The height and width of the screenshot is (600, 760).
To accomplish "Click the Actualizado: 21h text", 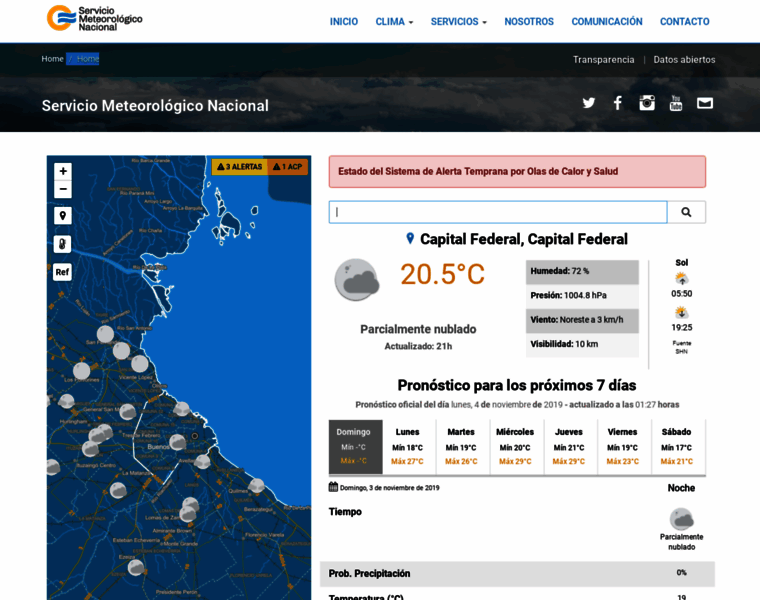I will 418,346.
